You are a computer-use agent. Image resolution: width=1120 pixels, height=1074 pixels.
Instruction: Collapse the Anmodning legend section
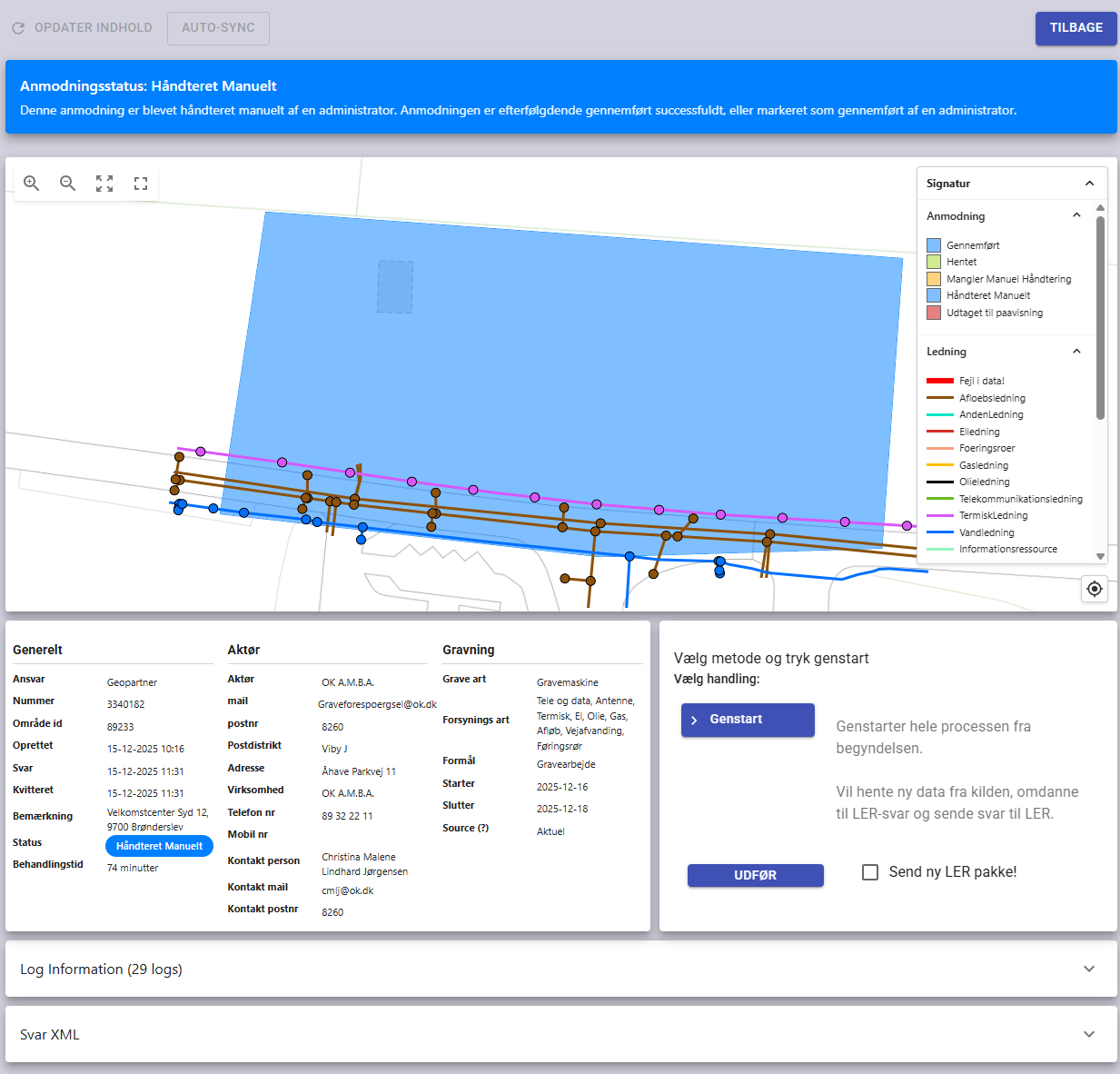(x=1076, y=215)
